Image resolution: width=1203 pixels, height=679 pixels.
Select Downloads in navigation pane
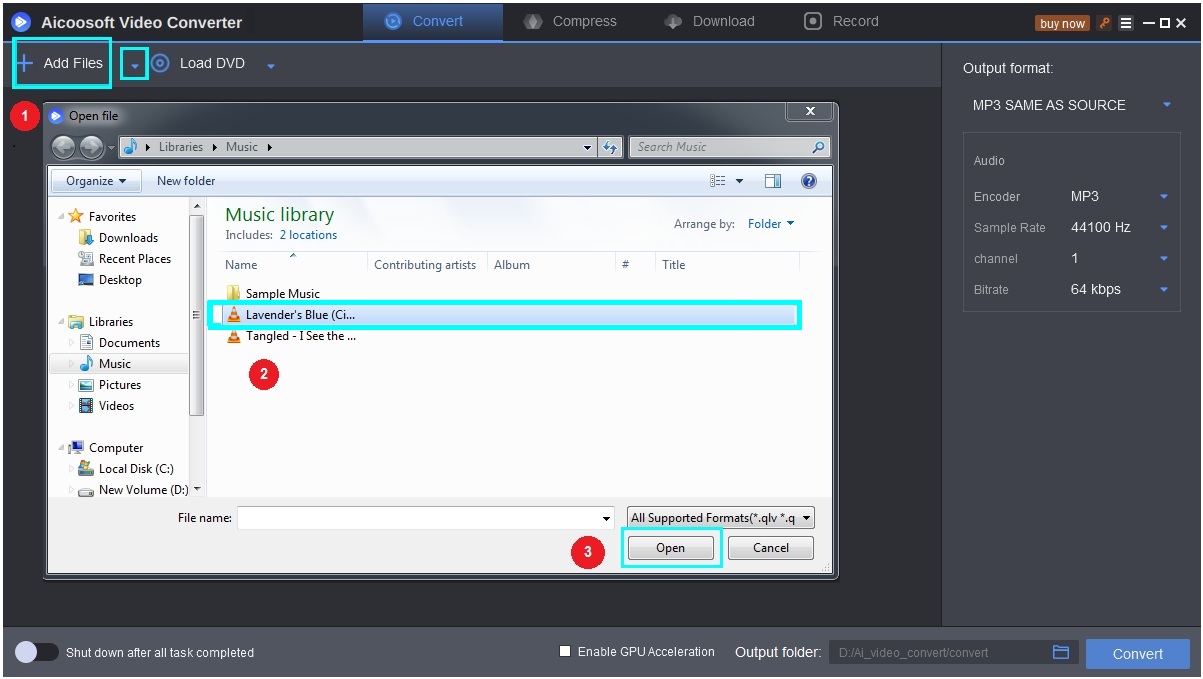point(128,238)
